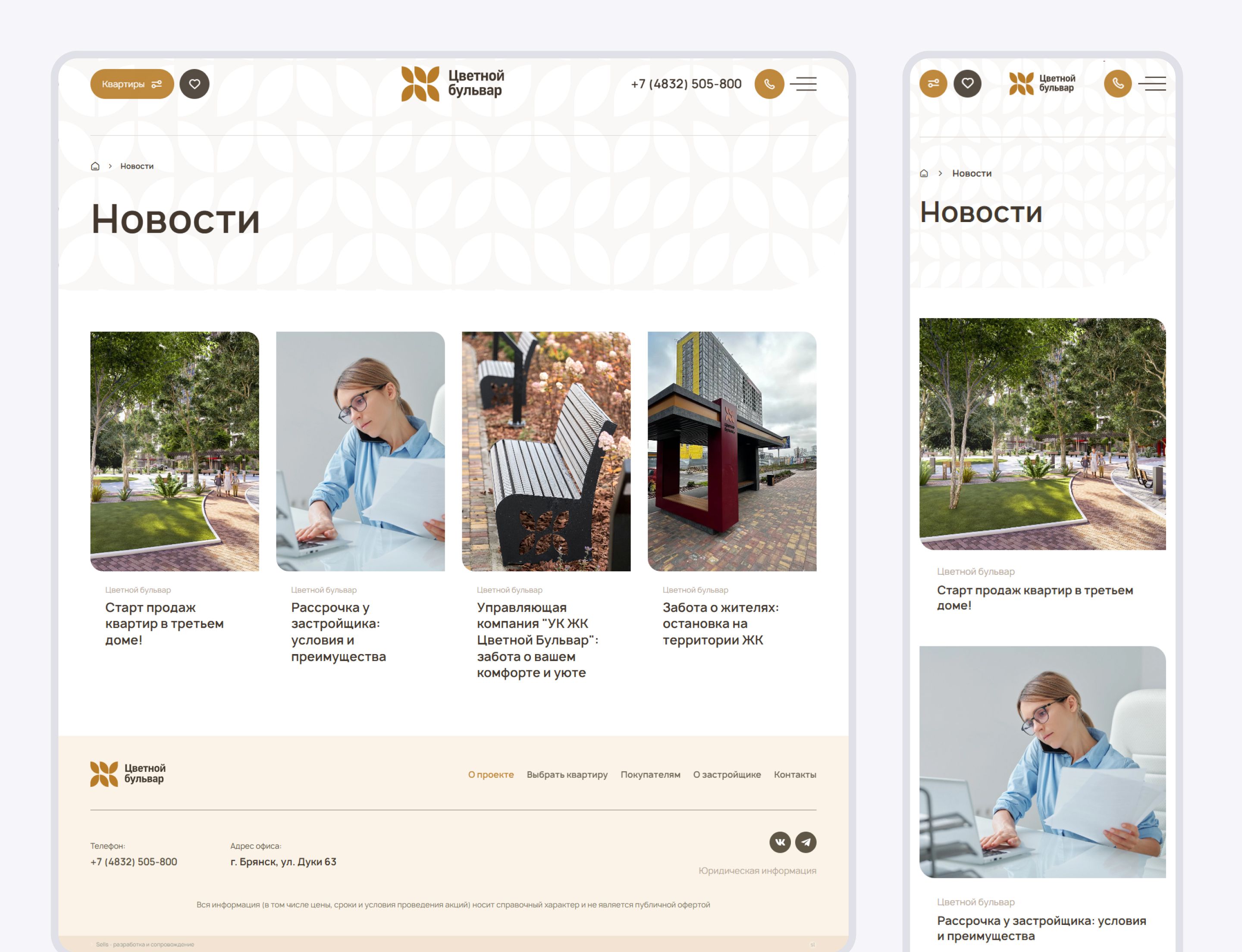
Task: Tap the mobile filter icon button
Action: 933,84
